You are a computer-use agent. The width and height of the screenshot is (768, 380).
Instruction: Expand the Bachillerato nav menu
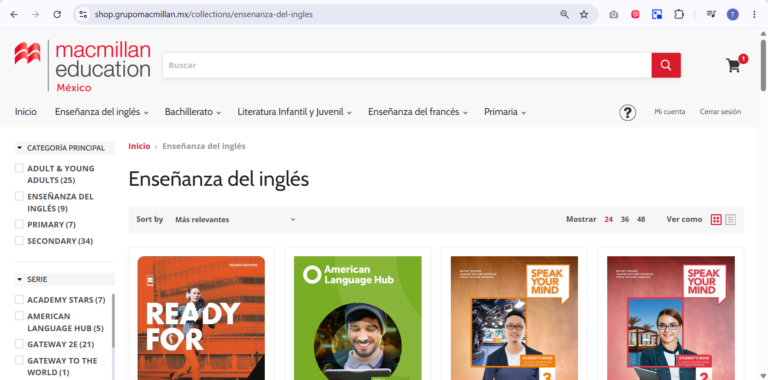pyautogui.click(x=192, y=112)
